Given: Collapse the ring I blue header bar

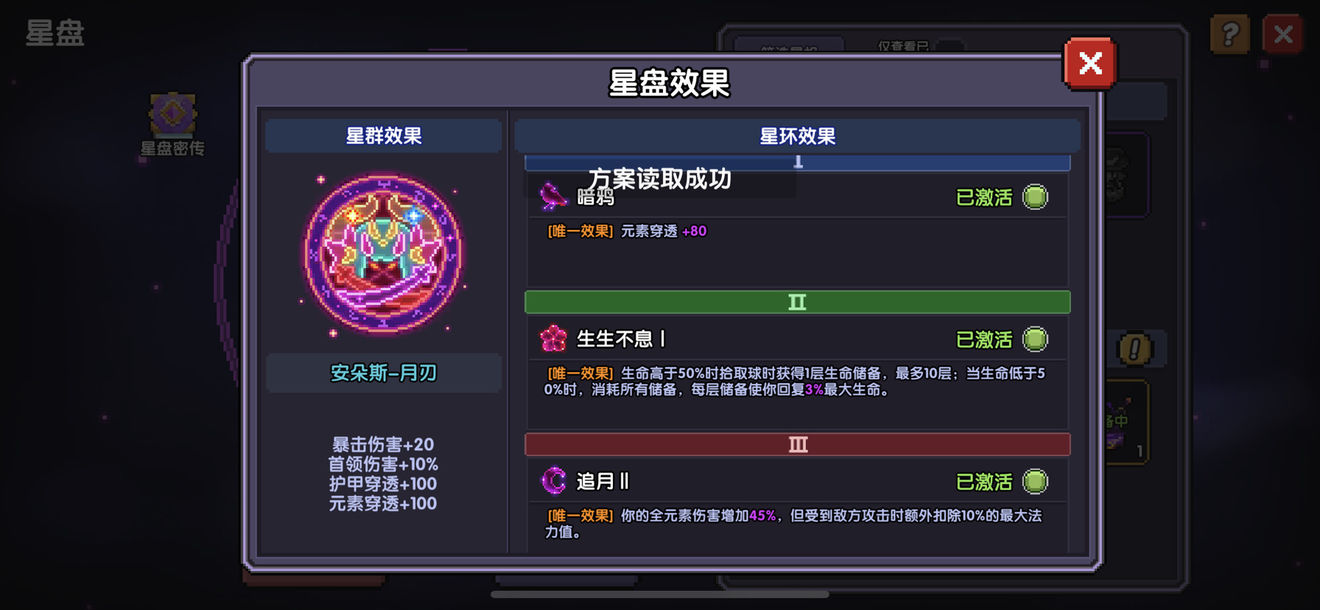Looking at the screenshot, I should coord(798,162).
